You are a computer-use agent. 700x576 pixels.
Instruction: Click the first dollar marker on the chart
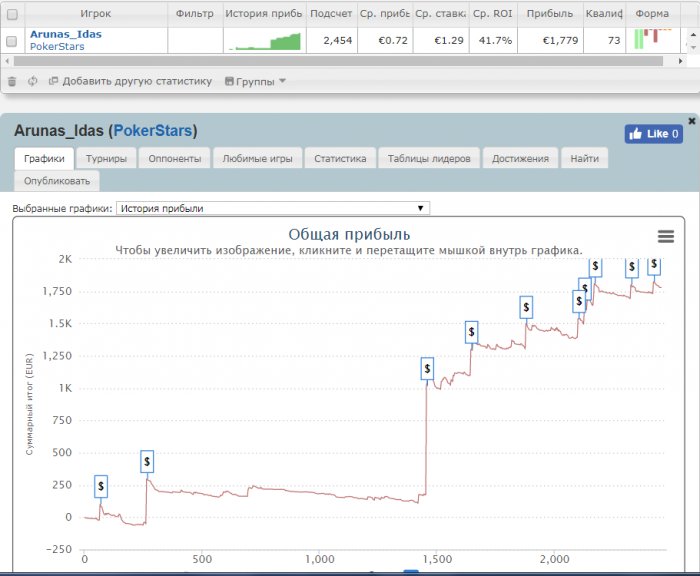coord(101,486)
